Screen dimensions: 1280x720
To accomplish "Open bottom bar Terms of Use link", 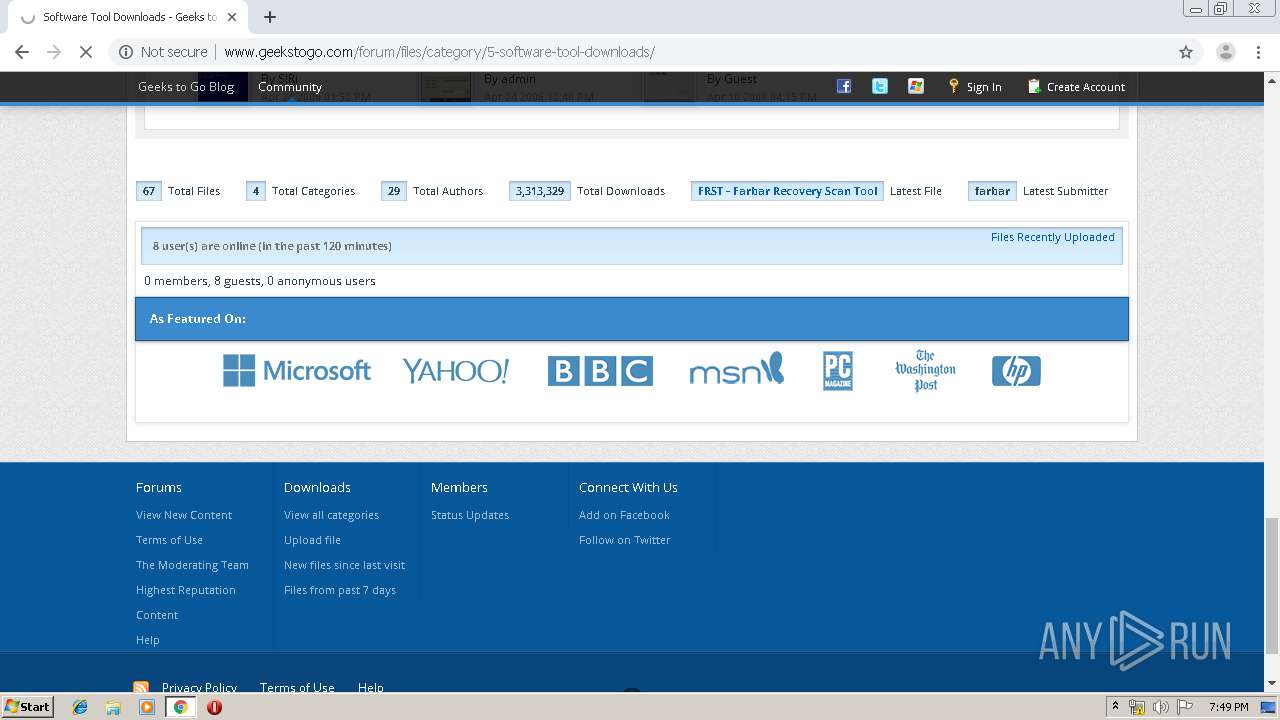I will (x=297, y=687).
